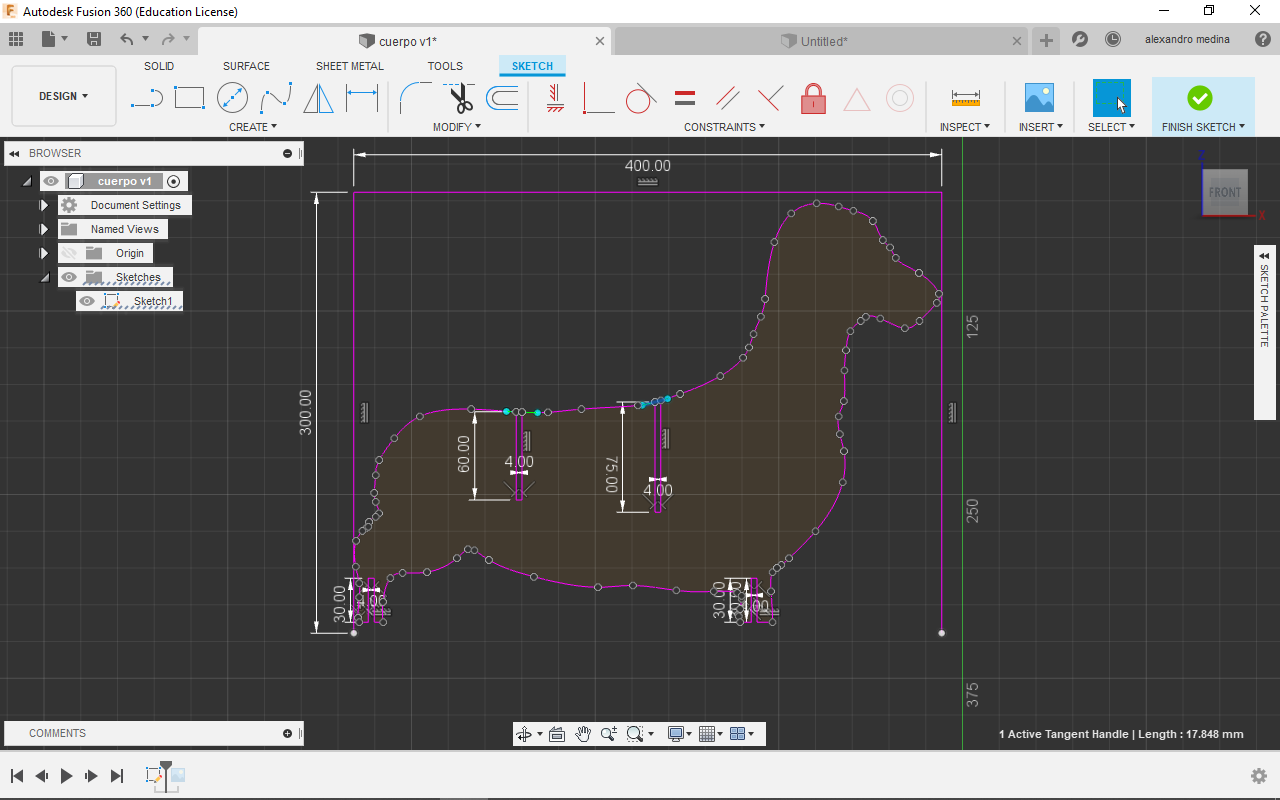This screenshot has height=800, width=1280.
Task: Open the CONSTRAINTS dropdown menu
Action: pyautogui.click(x=724, y=127)
